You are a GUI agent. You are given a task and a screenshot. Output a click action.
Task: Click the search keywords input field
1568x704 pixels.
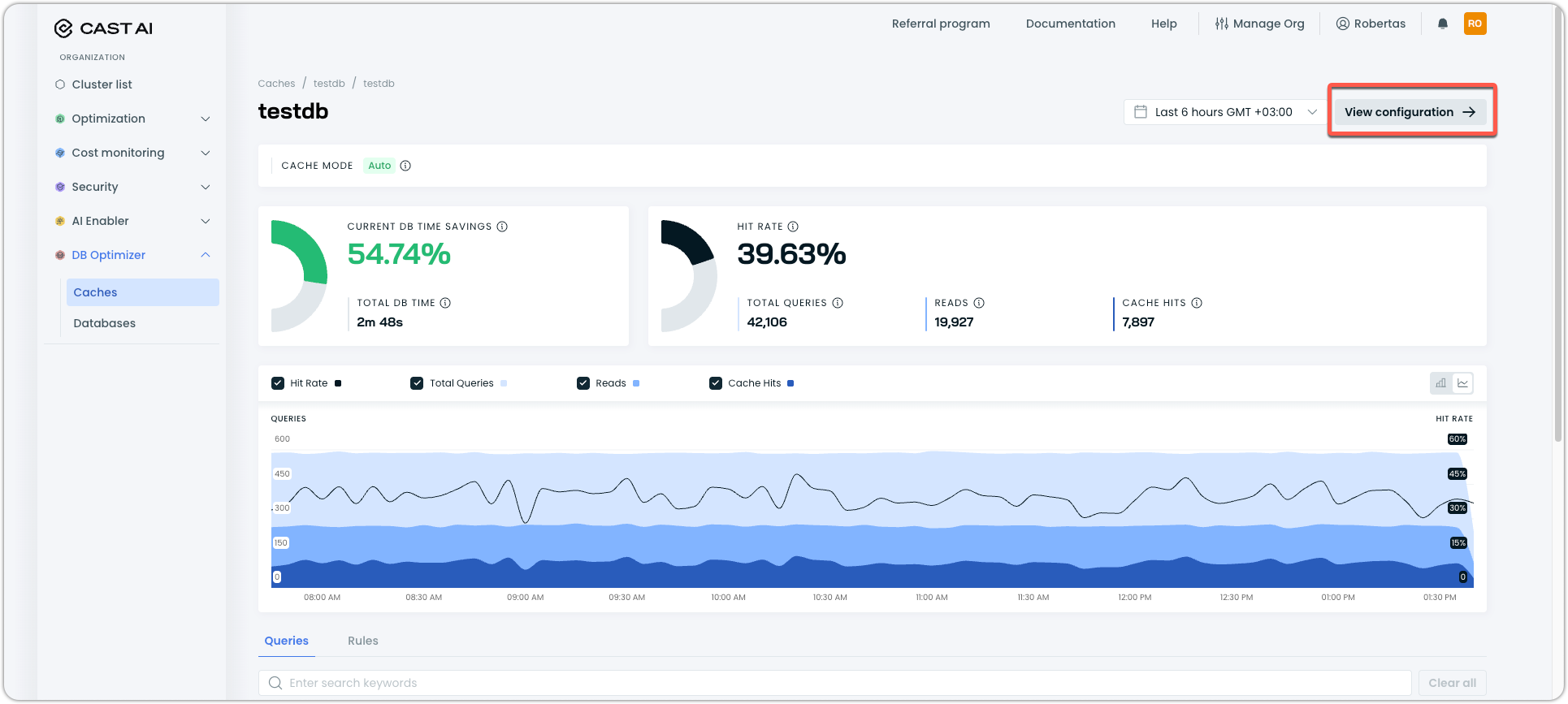(835, 683)
